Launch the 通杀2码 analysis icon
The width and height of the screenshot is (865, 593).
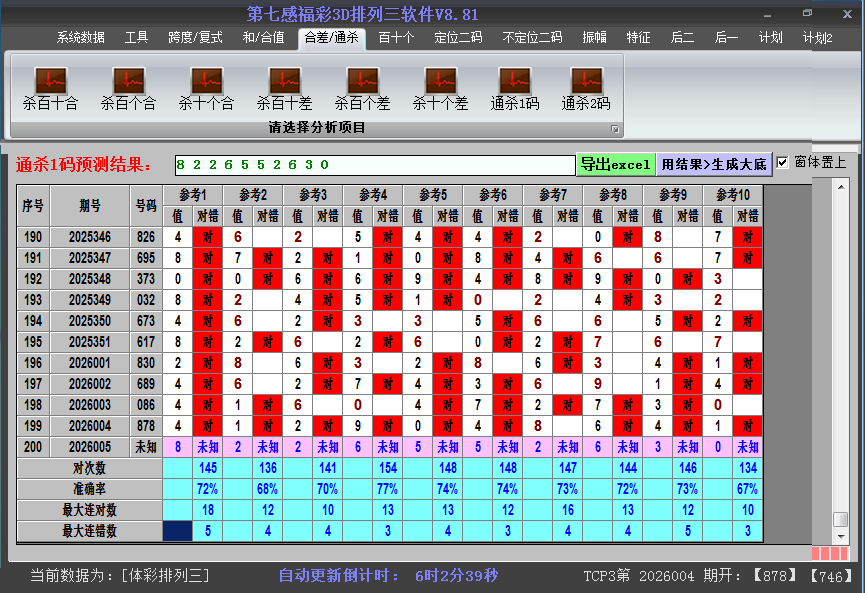click(x=586, y=81)
